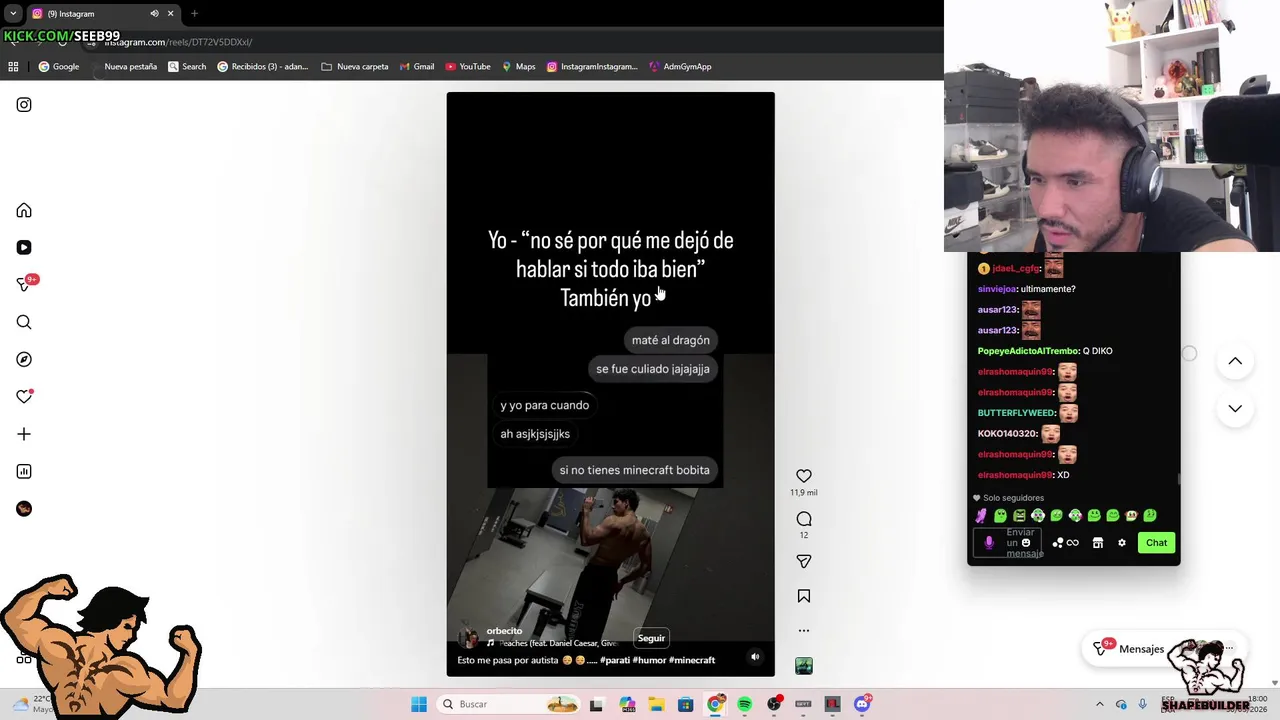Click username KOKO140320 in chat
Image resolution: width=1280 pixels, height=720 pixels.
(x=1007, y=434)
